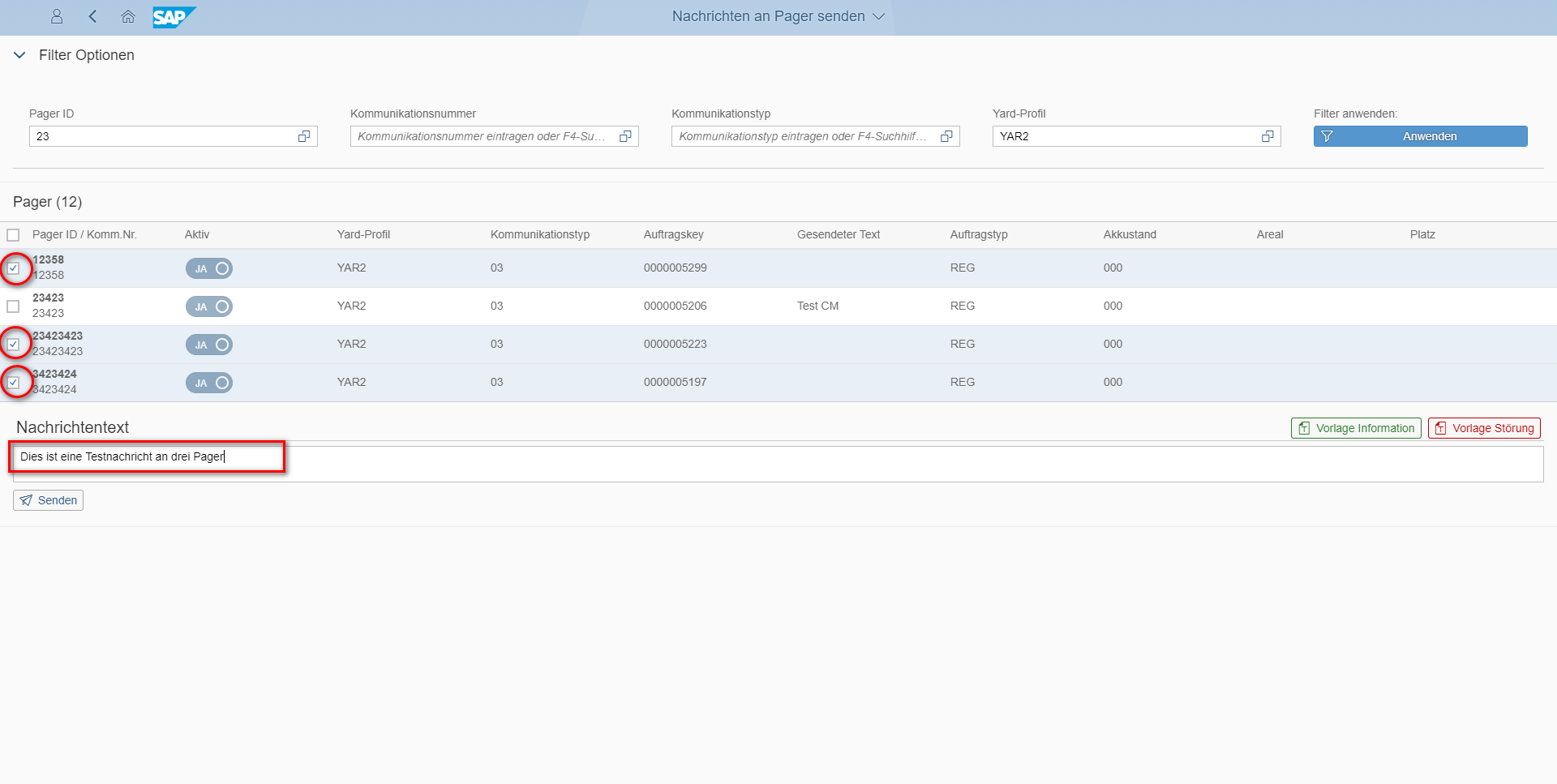Toggle Aktiv switch for pager 3423424

pos(209,383)
